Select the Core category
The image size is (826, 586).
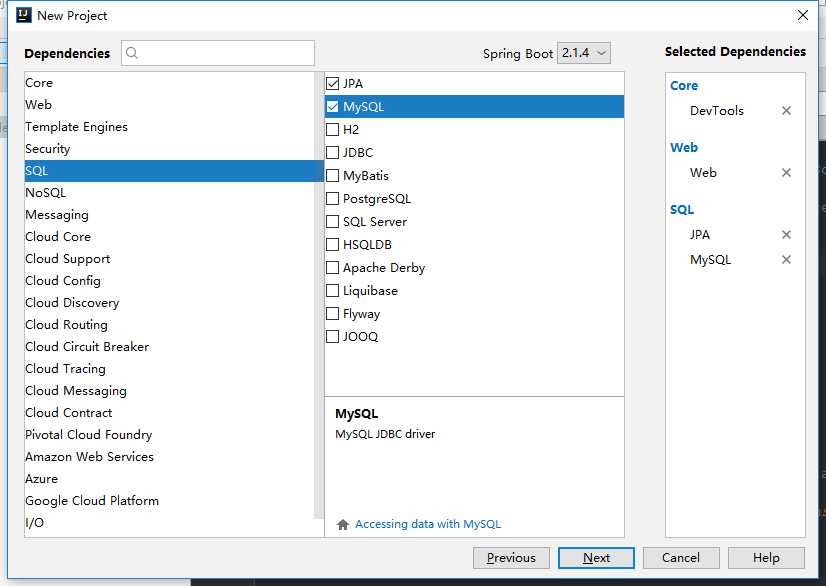tap(170, 83)
